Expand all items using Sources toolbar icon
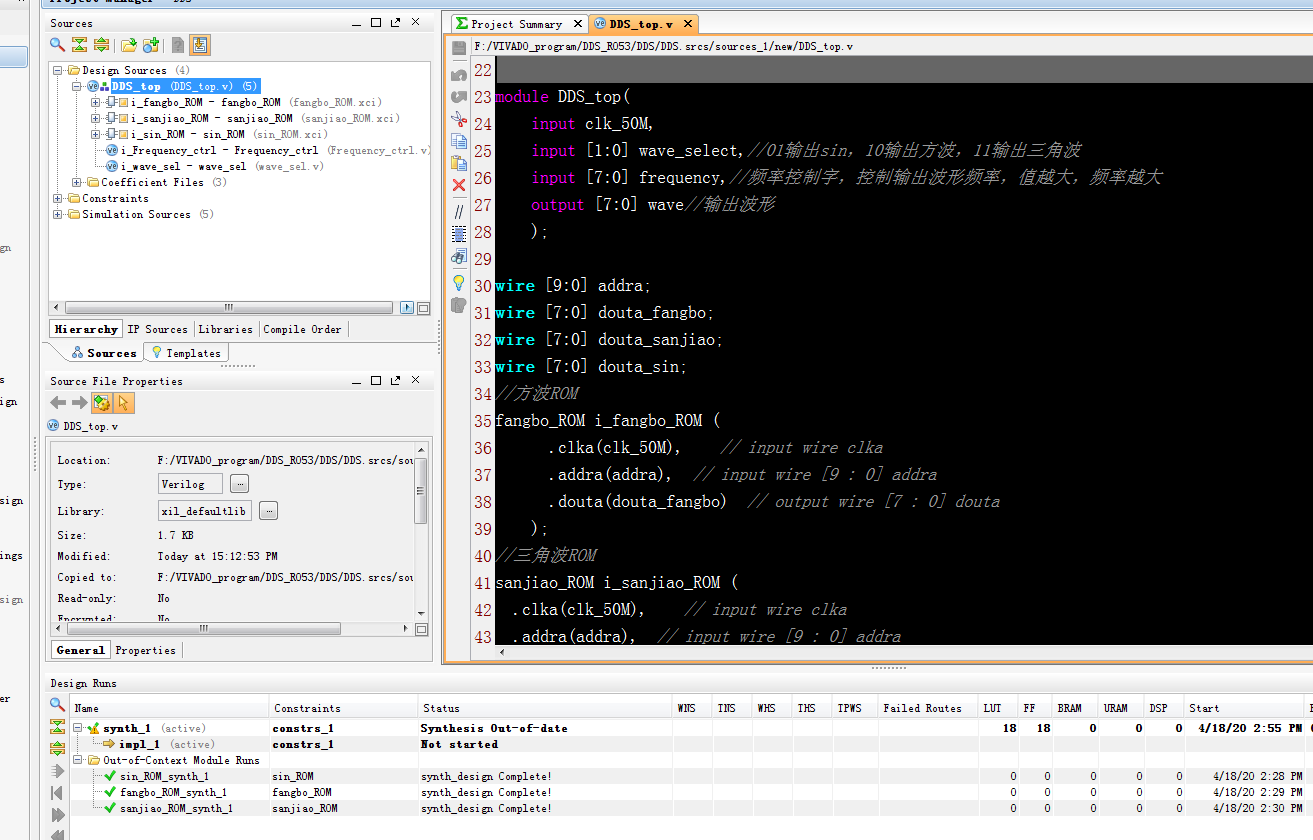The width and height of the screenshot is (1313, 840). point(102,44)
